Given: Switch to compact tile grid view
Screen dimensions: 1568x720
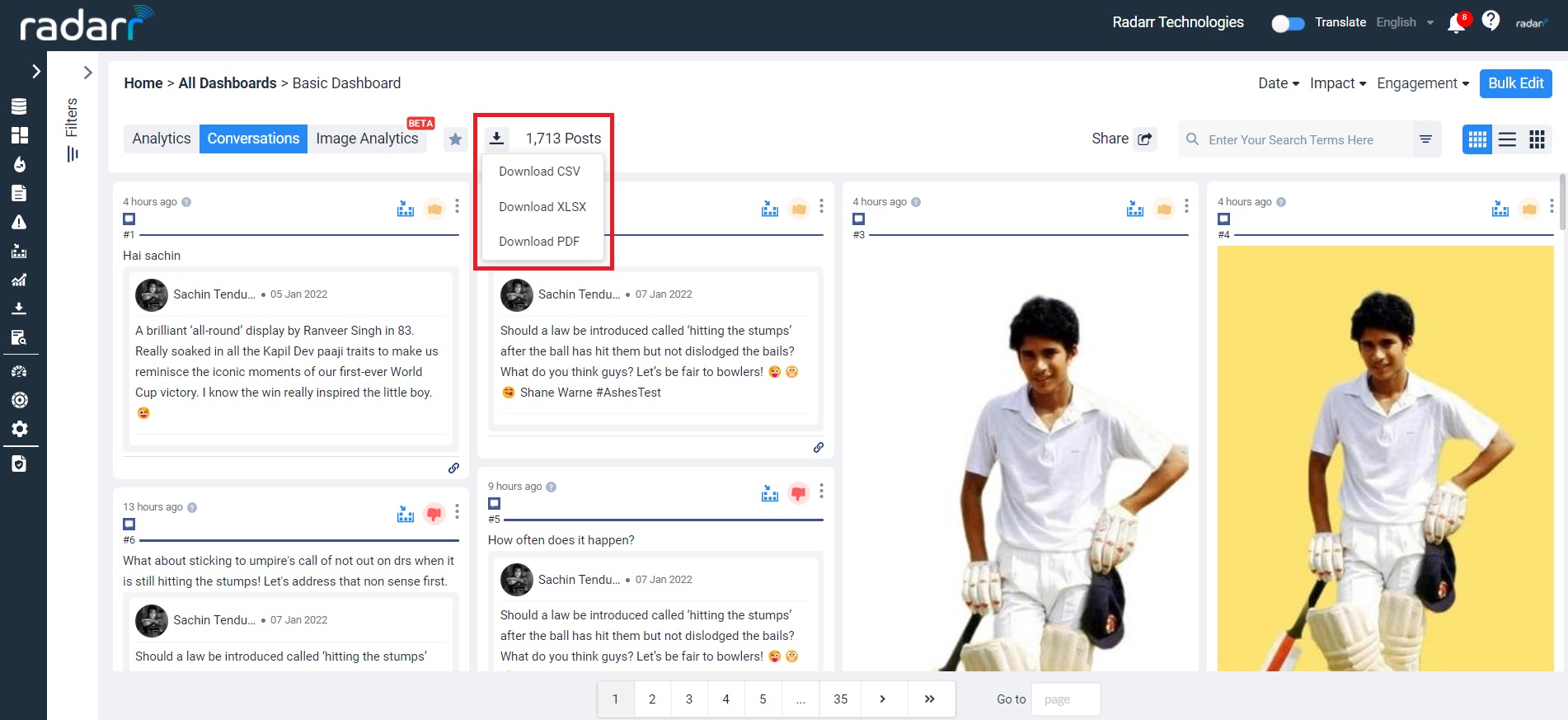Looking at the screenshot, I should 1537,139.
